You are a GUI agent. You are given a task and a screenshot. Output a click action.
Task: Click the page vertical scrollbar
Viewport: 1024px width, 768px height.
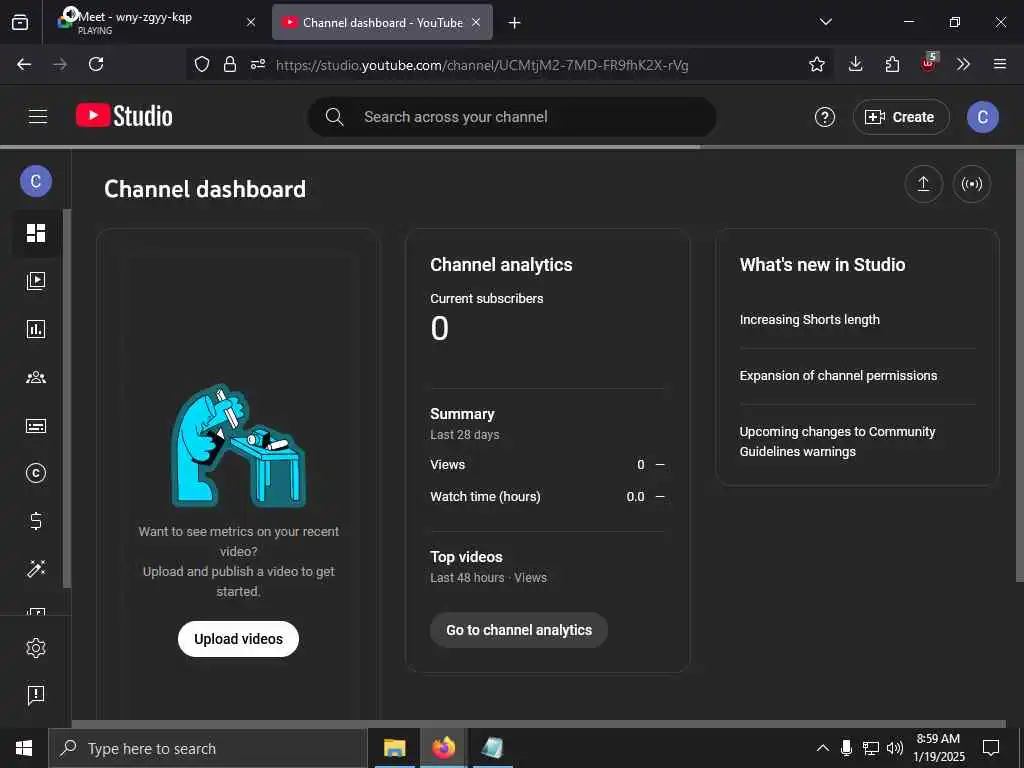tap(1019, 366)
